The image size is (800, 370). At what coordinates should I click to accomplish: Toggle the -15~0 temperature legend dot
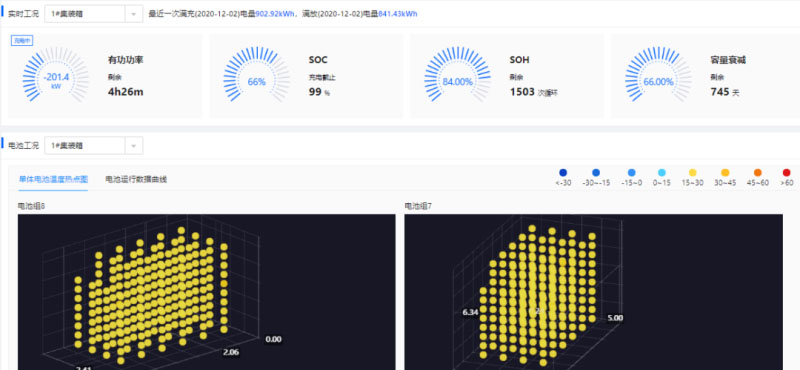[x=632, y=173]
